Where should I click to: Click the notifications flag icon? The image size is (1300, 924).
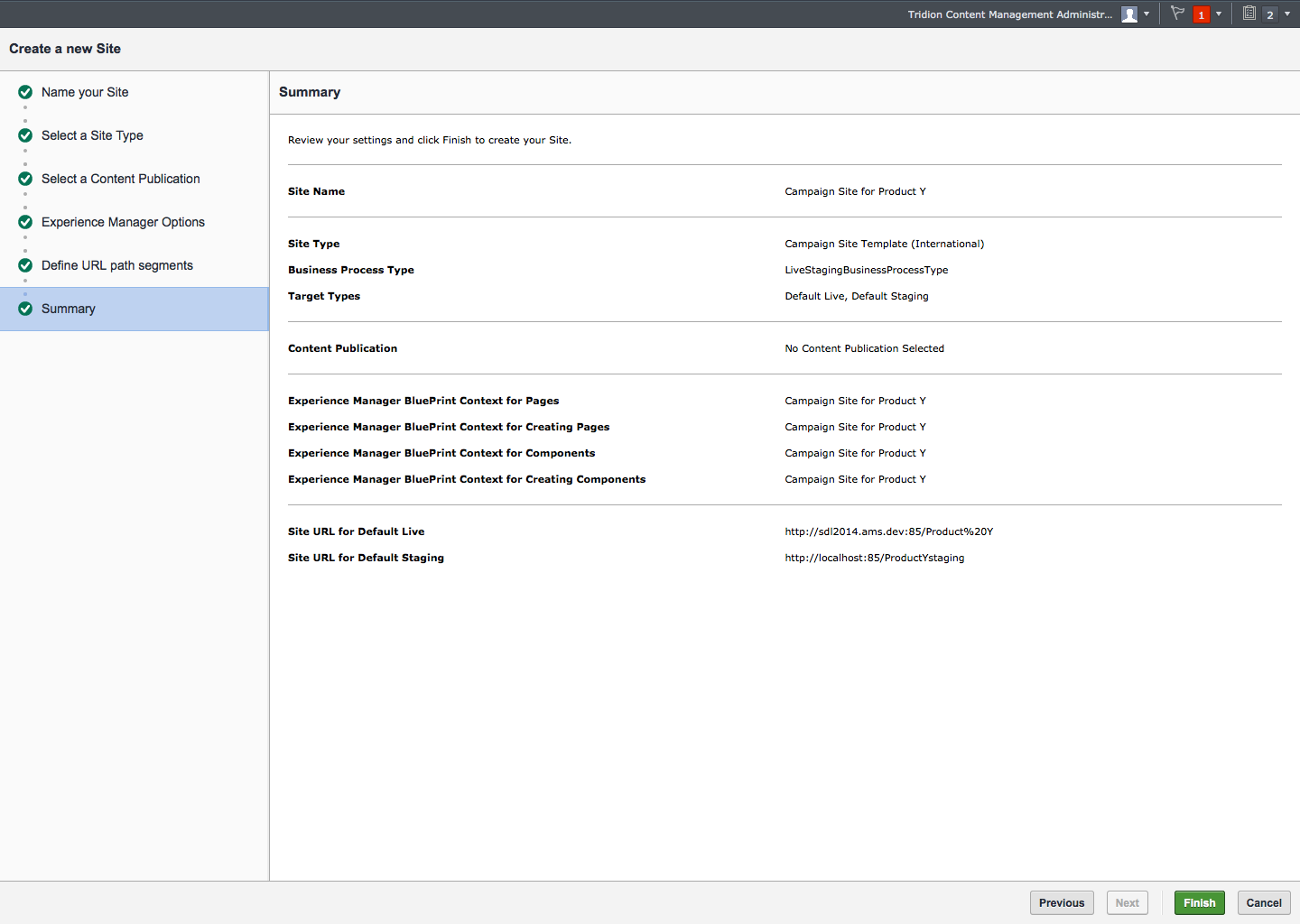[x=1177, y=14]
